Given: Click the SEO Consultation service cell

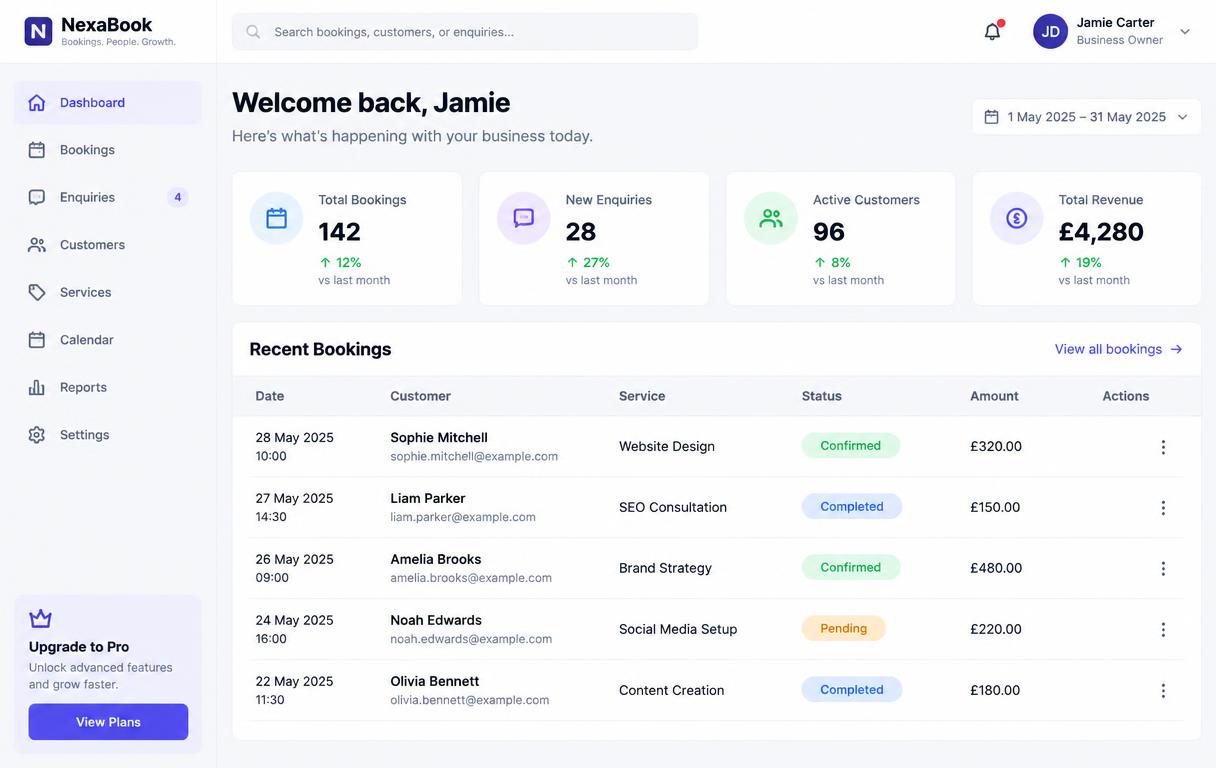Looking at the screenshot, I should pyautogui.click(x=673, y=508).
